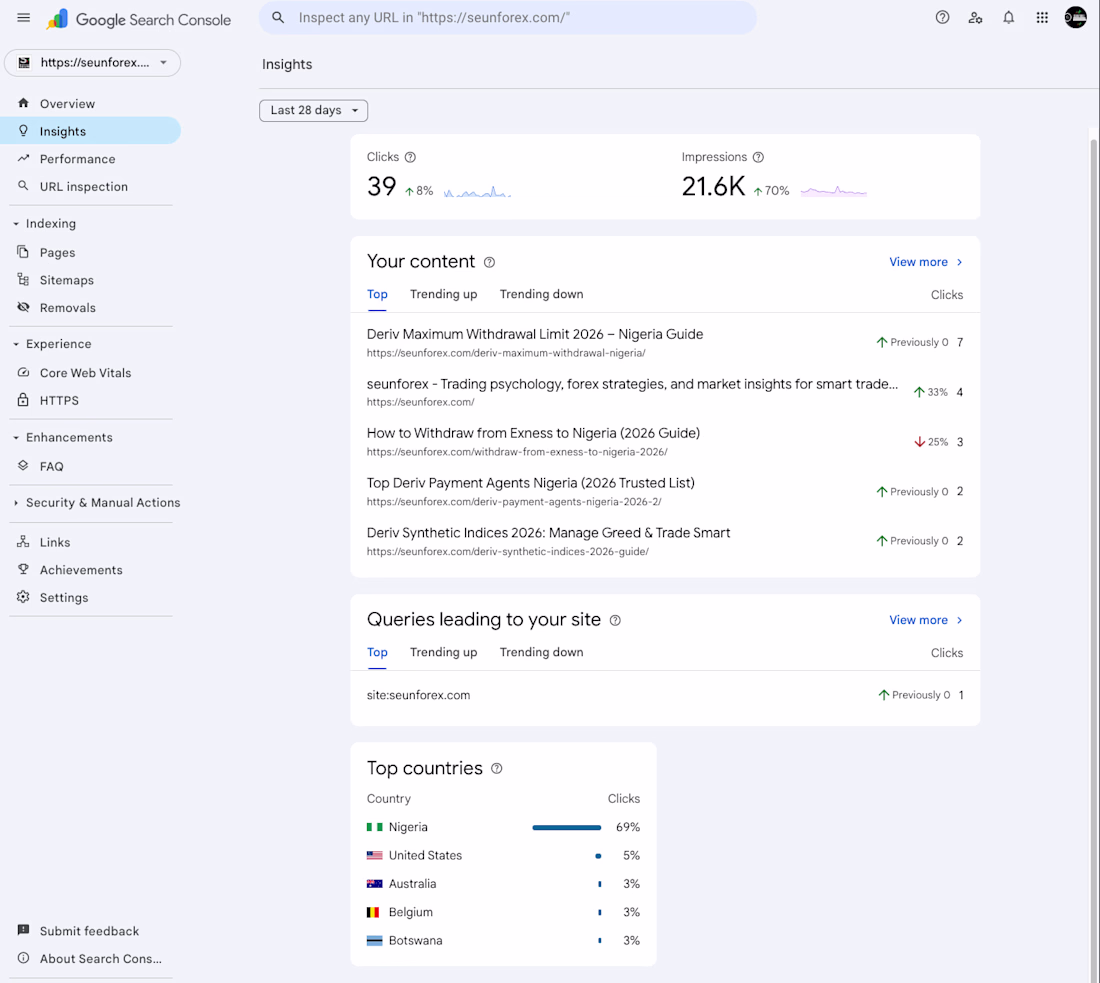The image size is (1100, 983).
Task: Open Deriv Maximum Withdrawal Limit page entry
Action: click(535, 335)
